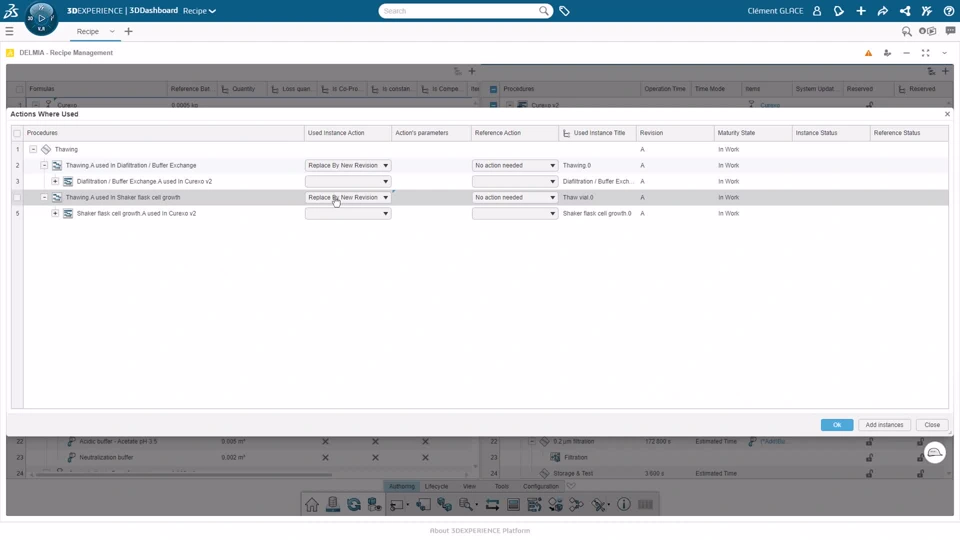Open empty Used Instance Action dropdown for Shaker flask cell growth.0
Screen dimensions: 960x540
pyautogui.click(x=348, y=213)
